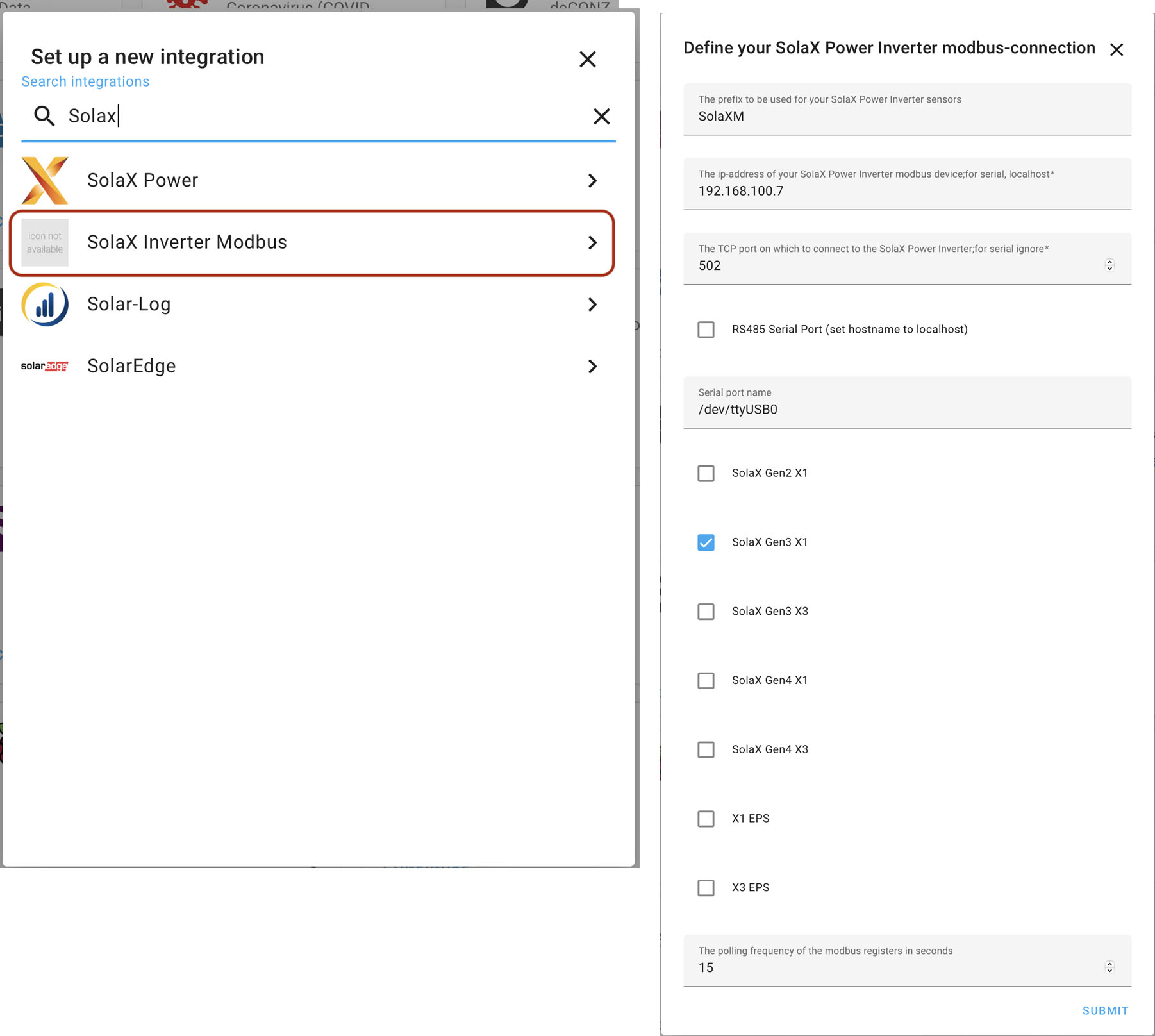Click the SolarEdge brand logo
Viewport: 1155px width, 1036px height.
click(45, 366)
